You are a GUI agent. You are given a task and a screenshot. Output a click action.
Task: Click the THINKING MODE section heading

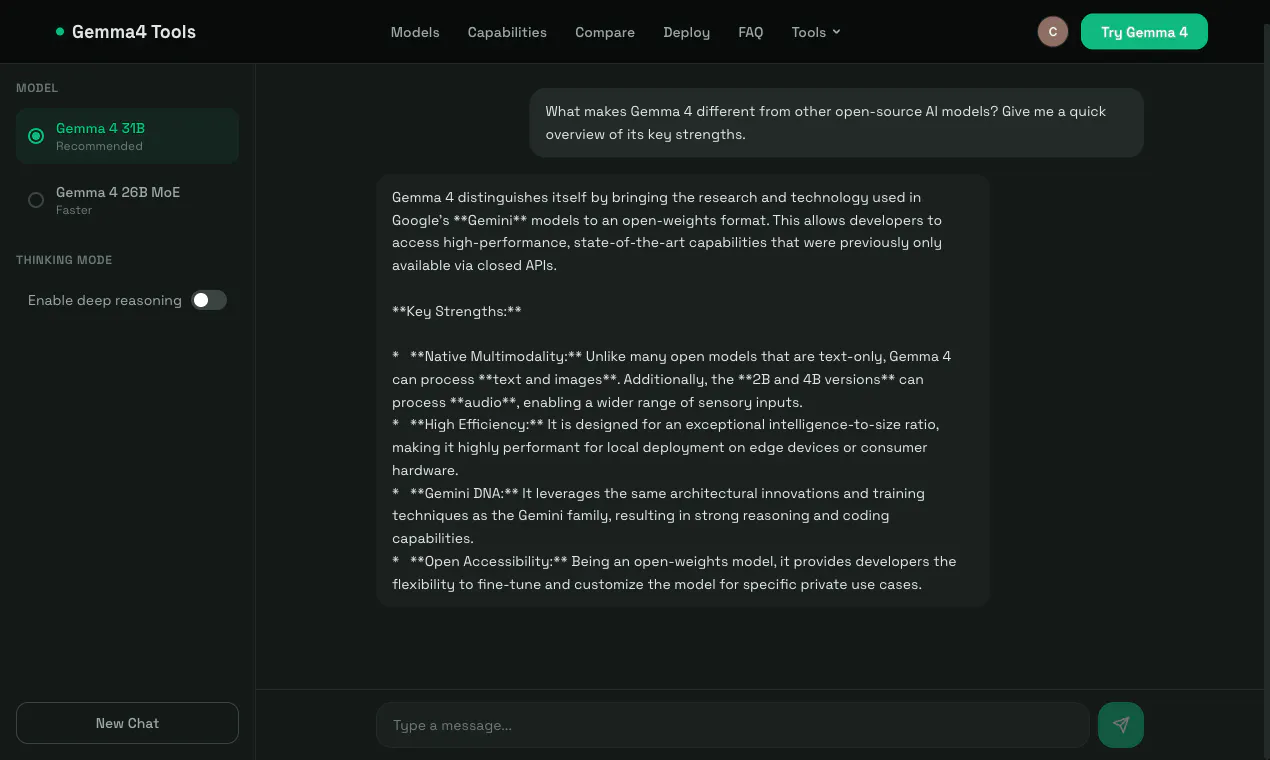coord(64,260)
